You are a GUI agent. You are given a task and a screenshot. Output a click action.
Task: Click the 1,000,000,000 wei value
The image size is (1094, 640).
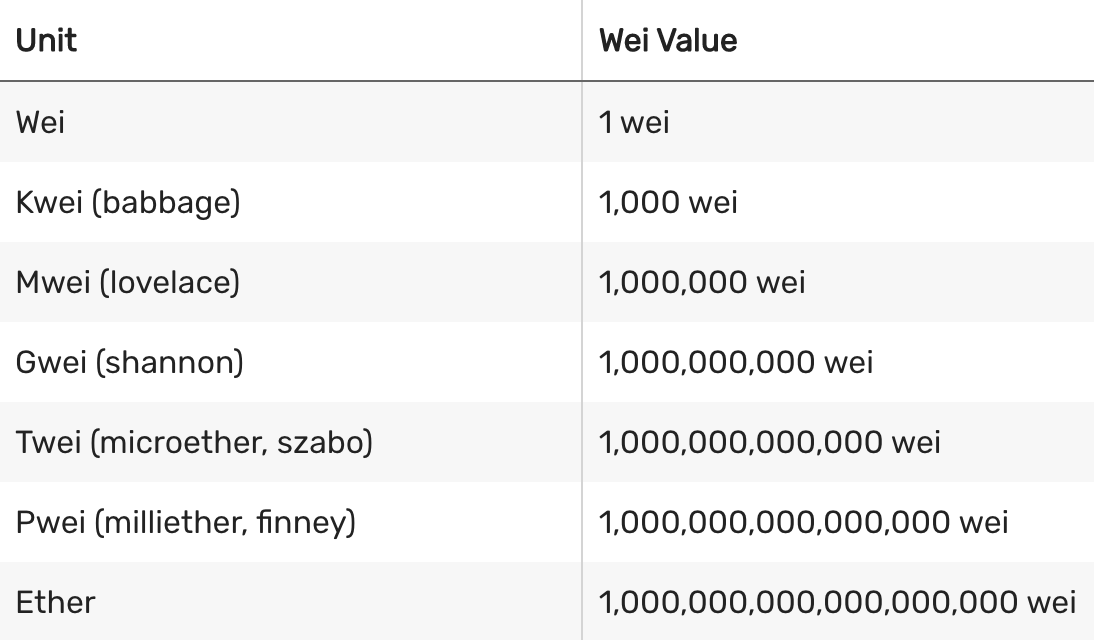736,362
